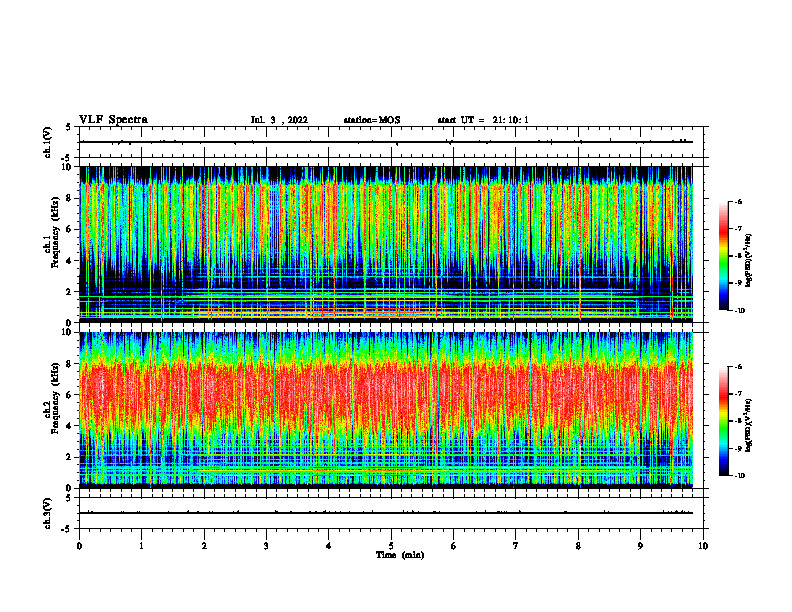The image size is (792, 612).
Task: Click the "-5" tick label on the ch.3(V) axis
Action: pyautogui.click(x=68, y=529)
